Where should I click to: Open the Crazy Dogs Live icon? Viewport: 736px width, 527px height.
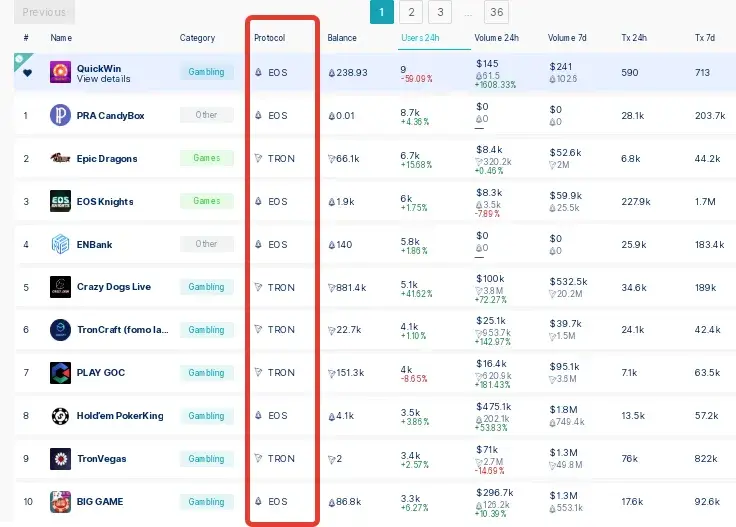click(x=60, y=287)
